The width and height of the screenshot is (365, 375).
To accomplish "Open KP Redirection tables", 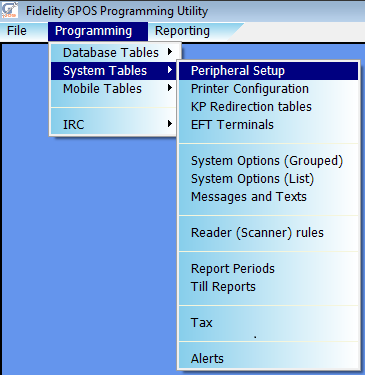I will pos(269,107).
